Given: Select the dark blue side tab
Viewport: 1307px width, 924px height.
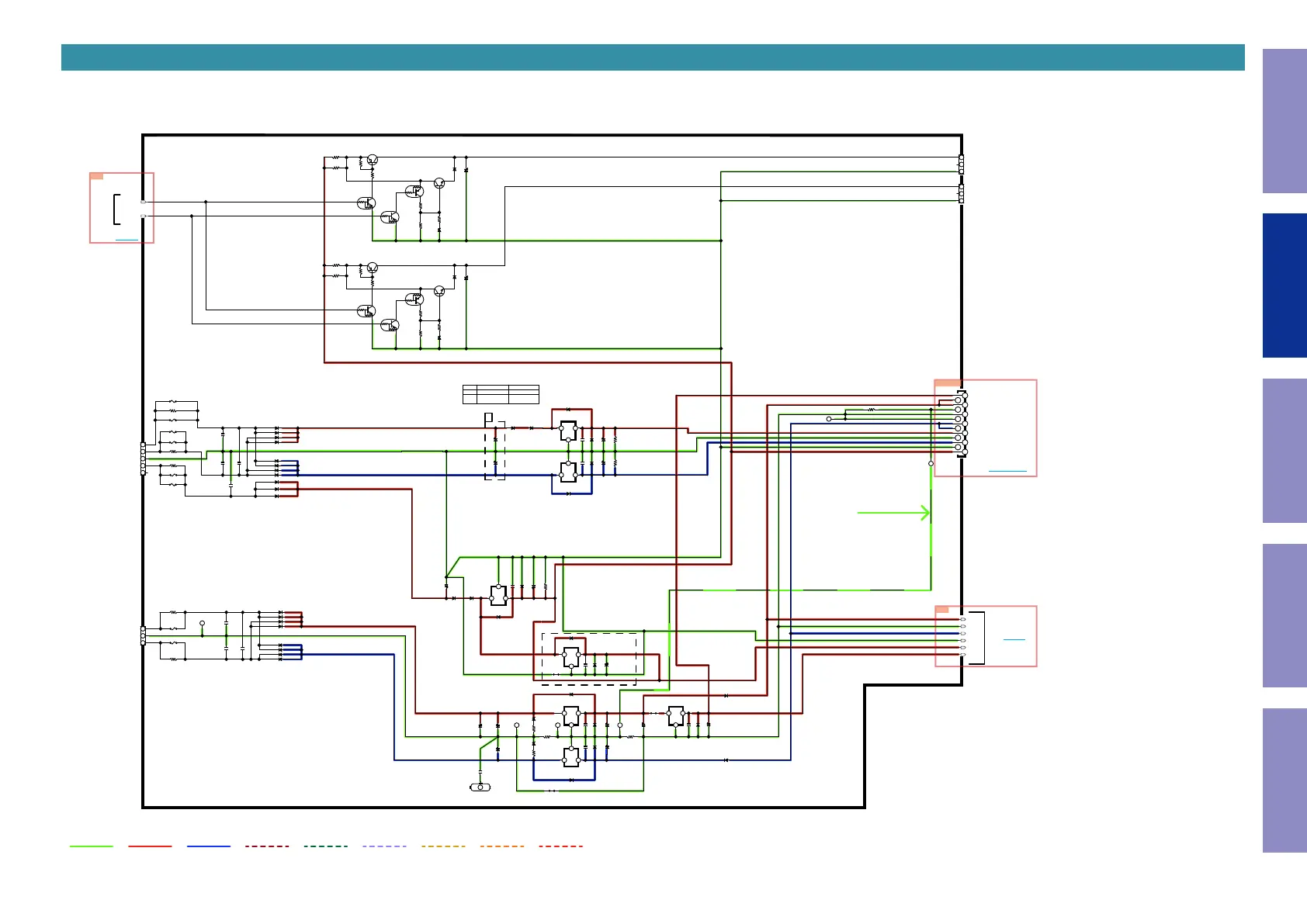Looking at the screenshot, I should click(1284, 286).
